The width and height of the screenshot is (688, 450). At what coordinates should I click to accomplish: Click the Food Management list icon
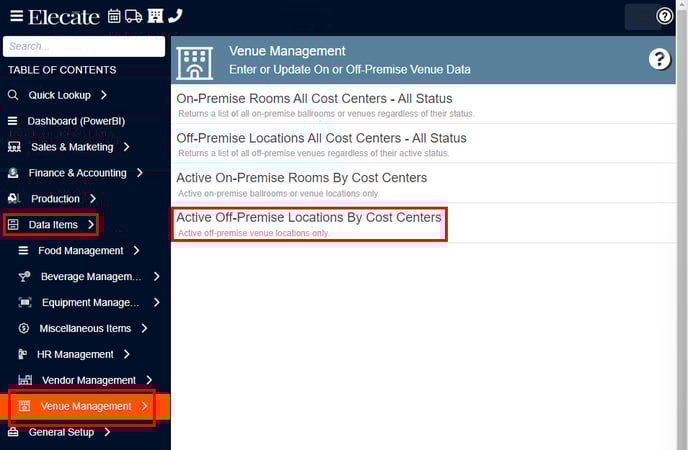(23, 250)
